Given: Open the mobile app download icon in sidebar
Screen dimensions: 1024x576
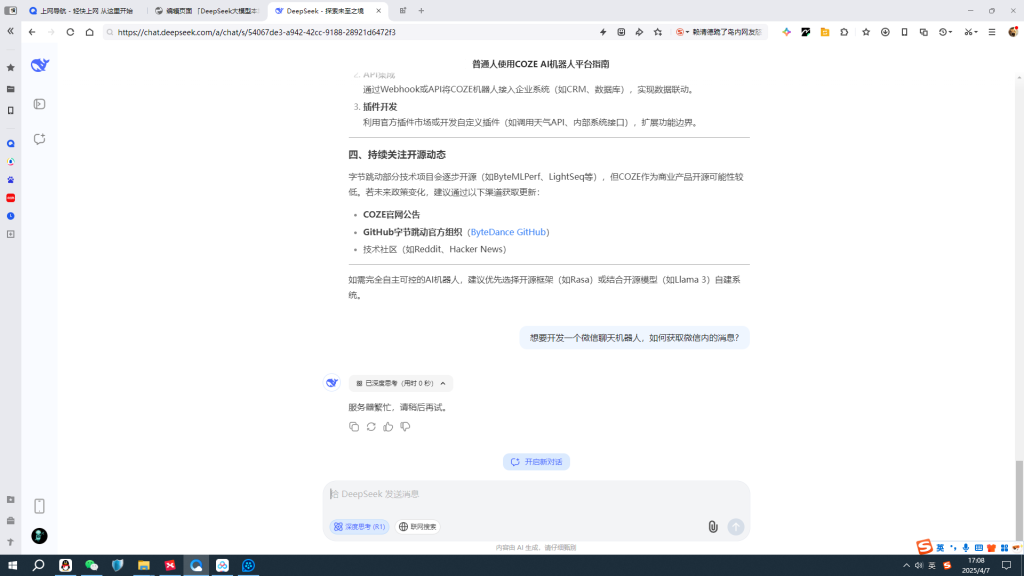Looking at the screenshot, I should [x=40, y=506].
